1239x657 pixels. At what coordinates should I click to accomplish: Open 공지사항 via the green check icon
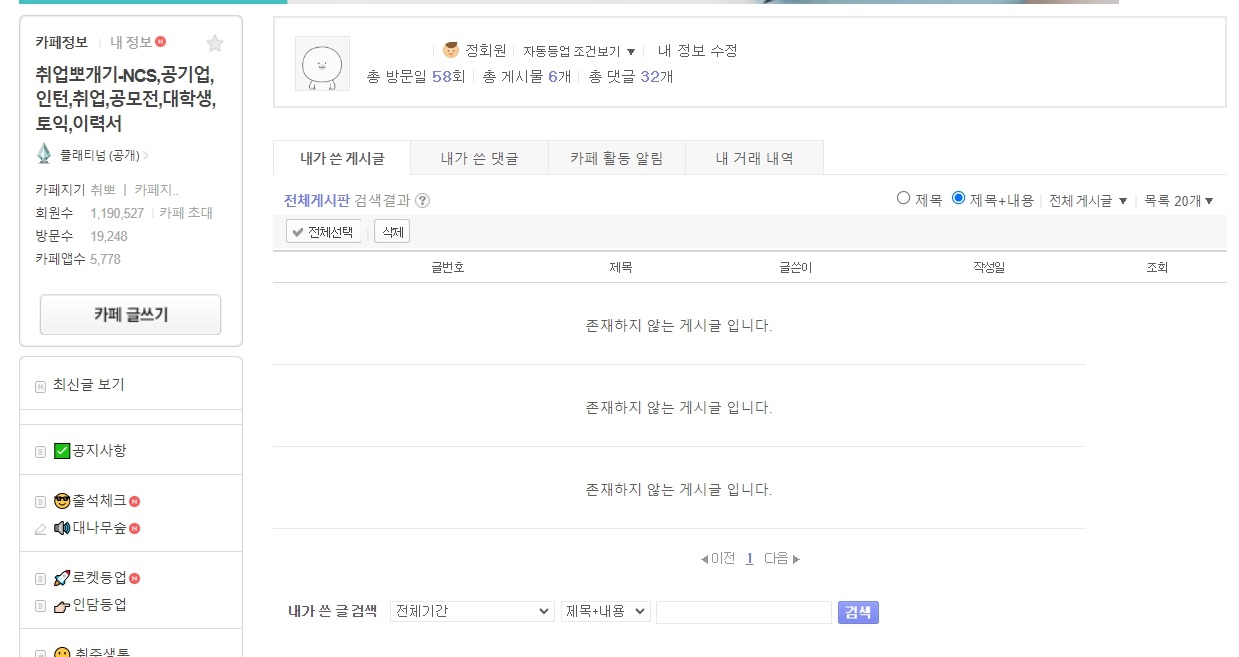point(61,450)
